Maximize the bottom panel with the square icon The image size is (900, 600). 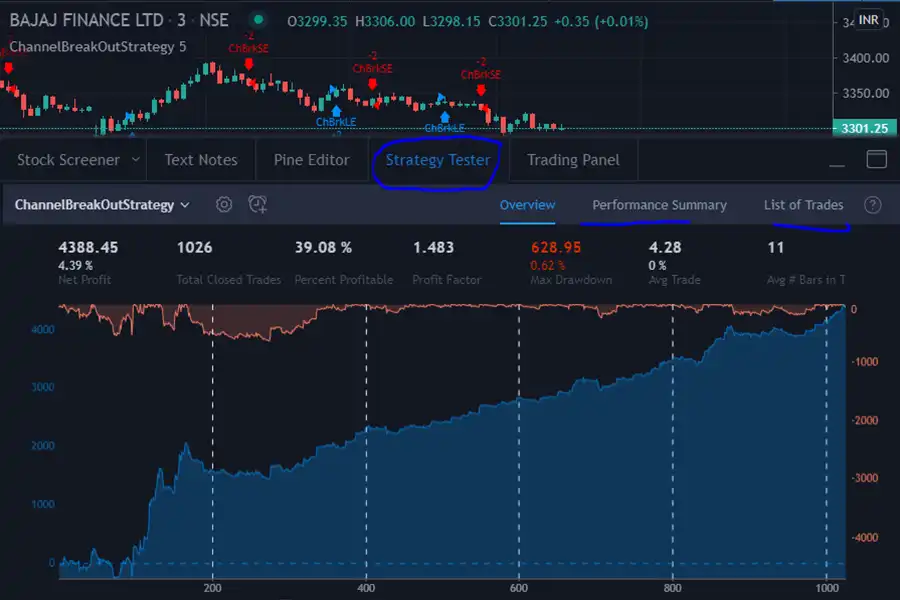coord(876,159)
